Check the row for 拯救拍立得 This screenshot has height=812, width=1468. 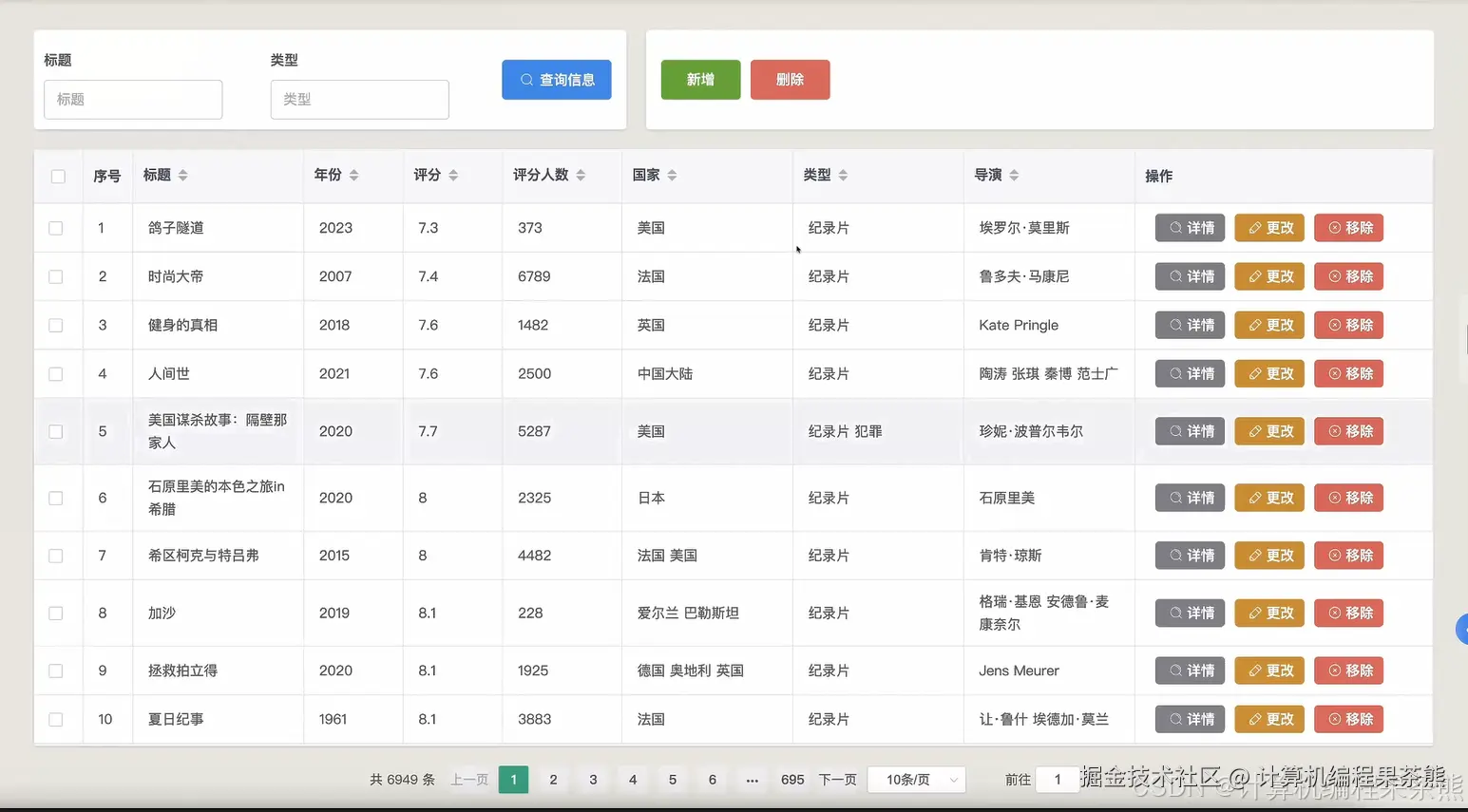(x=56, y=670)
